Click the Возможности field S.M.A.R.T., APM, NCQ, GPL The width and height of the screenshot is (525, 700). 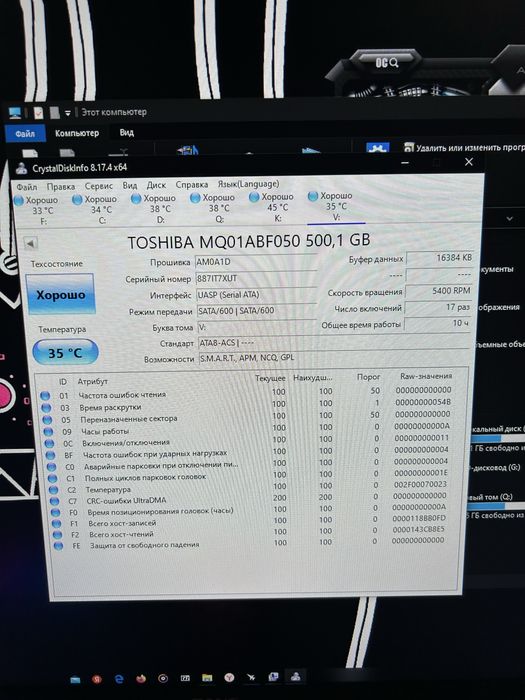tap(335, 358)
